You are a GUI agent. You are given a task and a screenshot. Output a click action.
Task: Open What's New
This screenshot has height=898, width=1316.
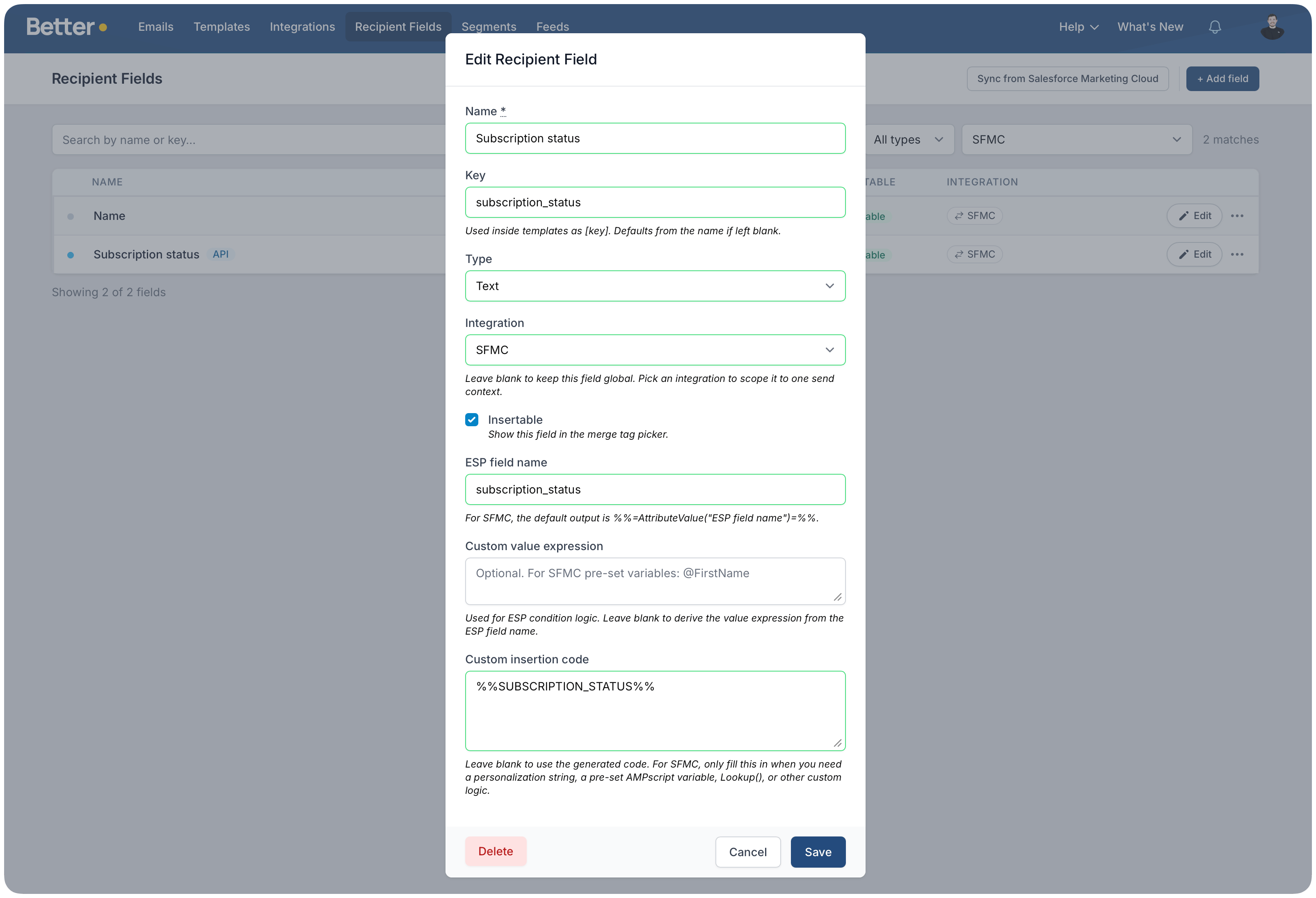pyautogui.click(x=1150, y=27)
